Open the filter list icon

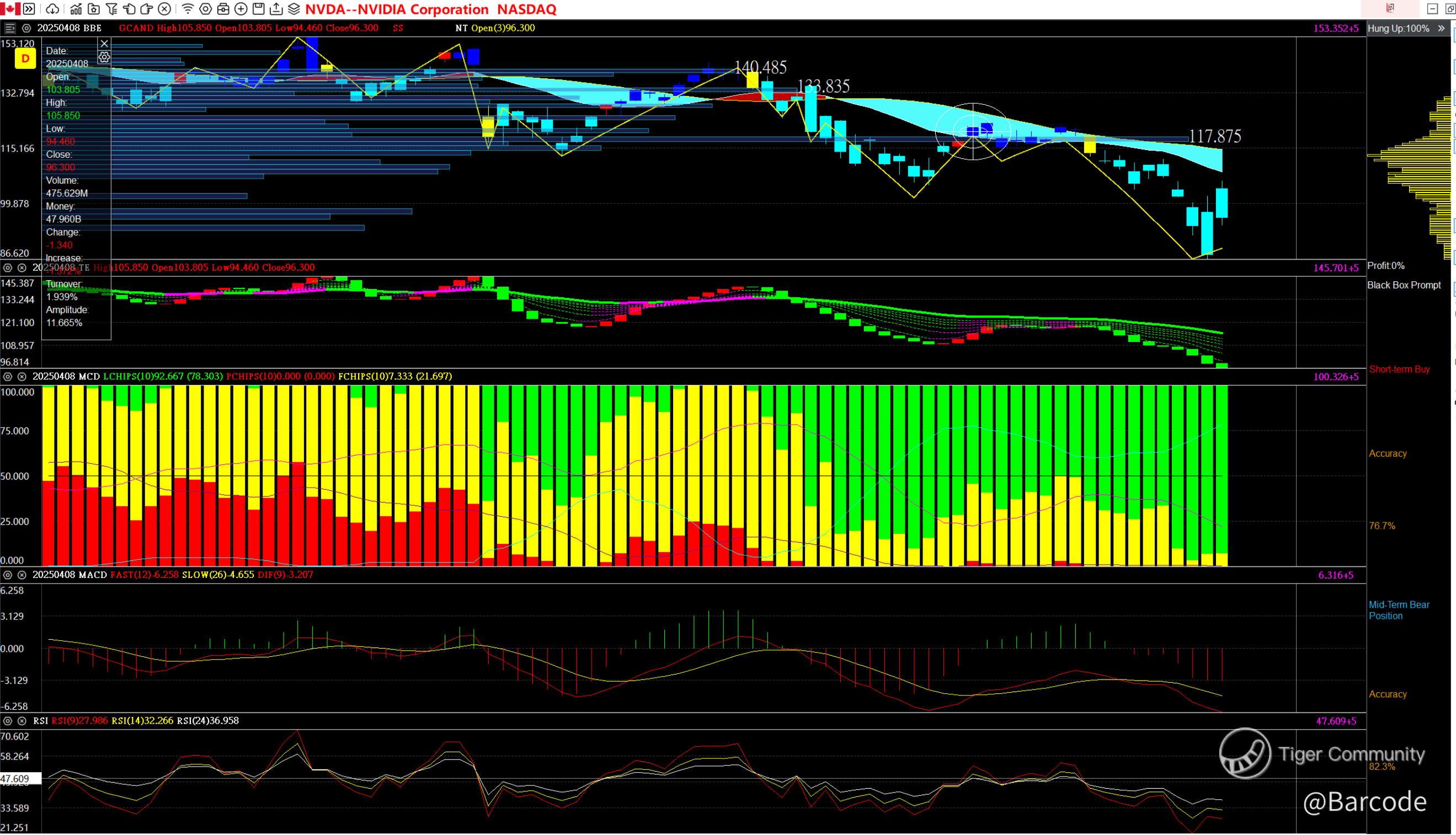[112, 9]
